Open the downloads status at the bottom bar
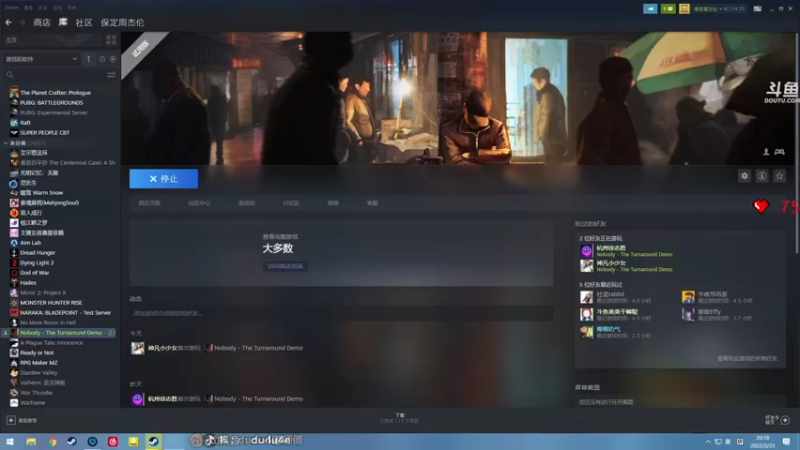The height and width of the screenshot is (450, 800). pos(399,418)
